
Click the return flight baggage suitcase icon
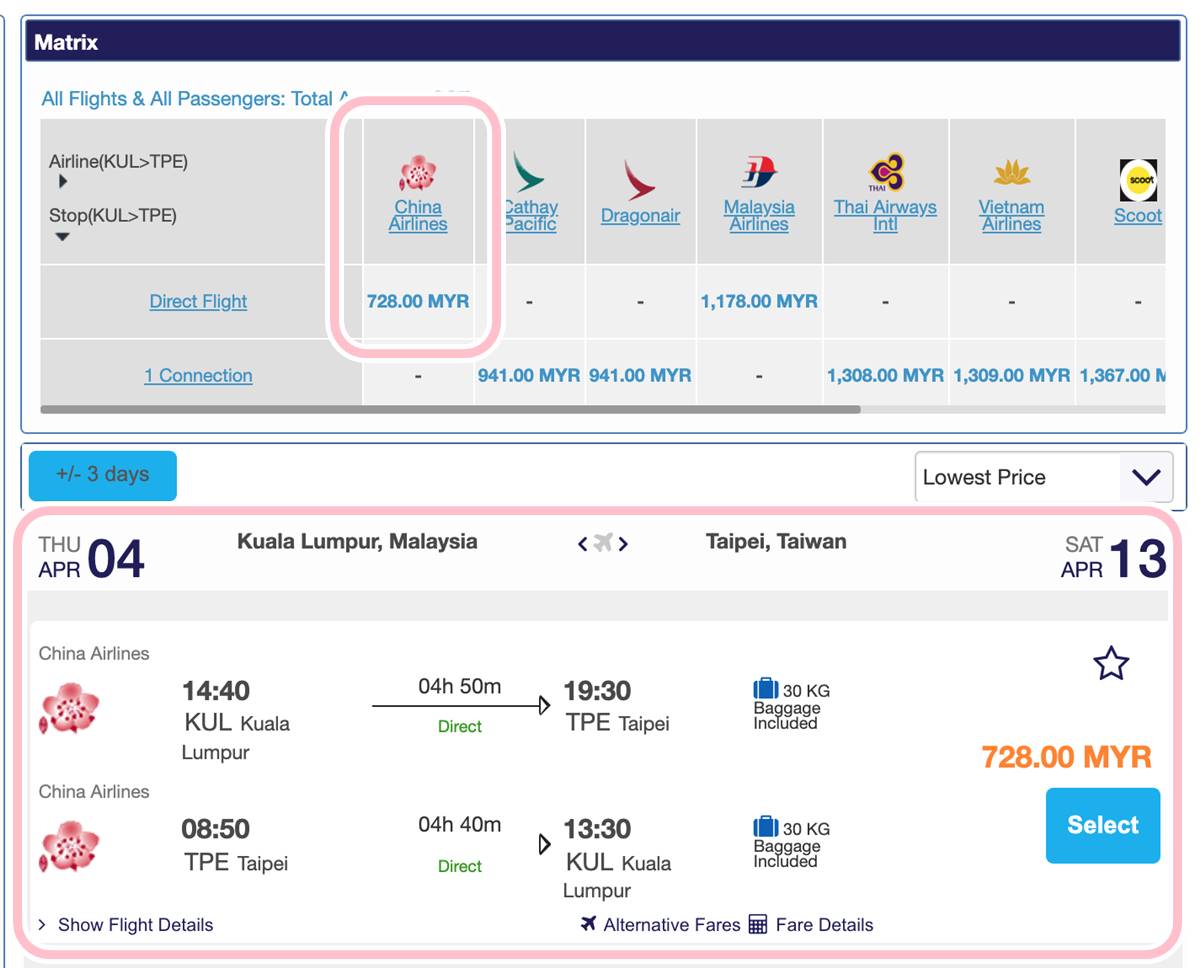coord(766,827)
